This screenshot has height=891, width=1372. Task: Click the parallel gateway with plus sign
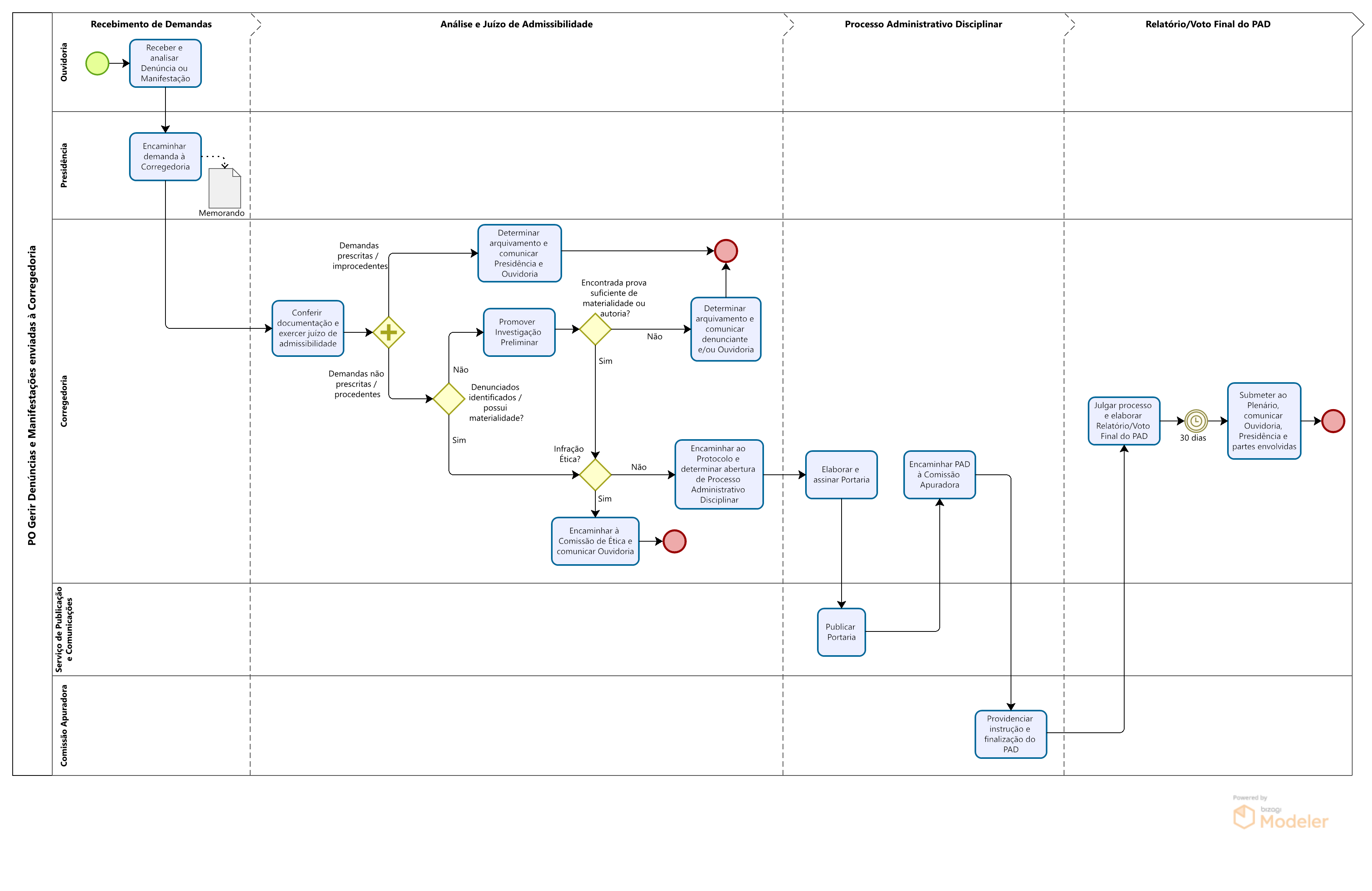[x=389, y=332]
